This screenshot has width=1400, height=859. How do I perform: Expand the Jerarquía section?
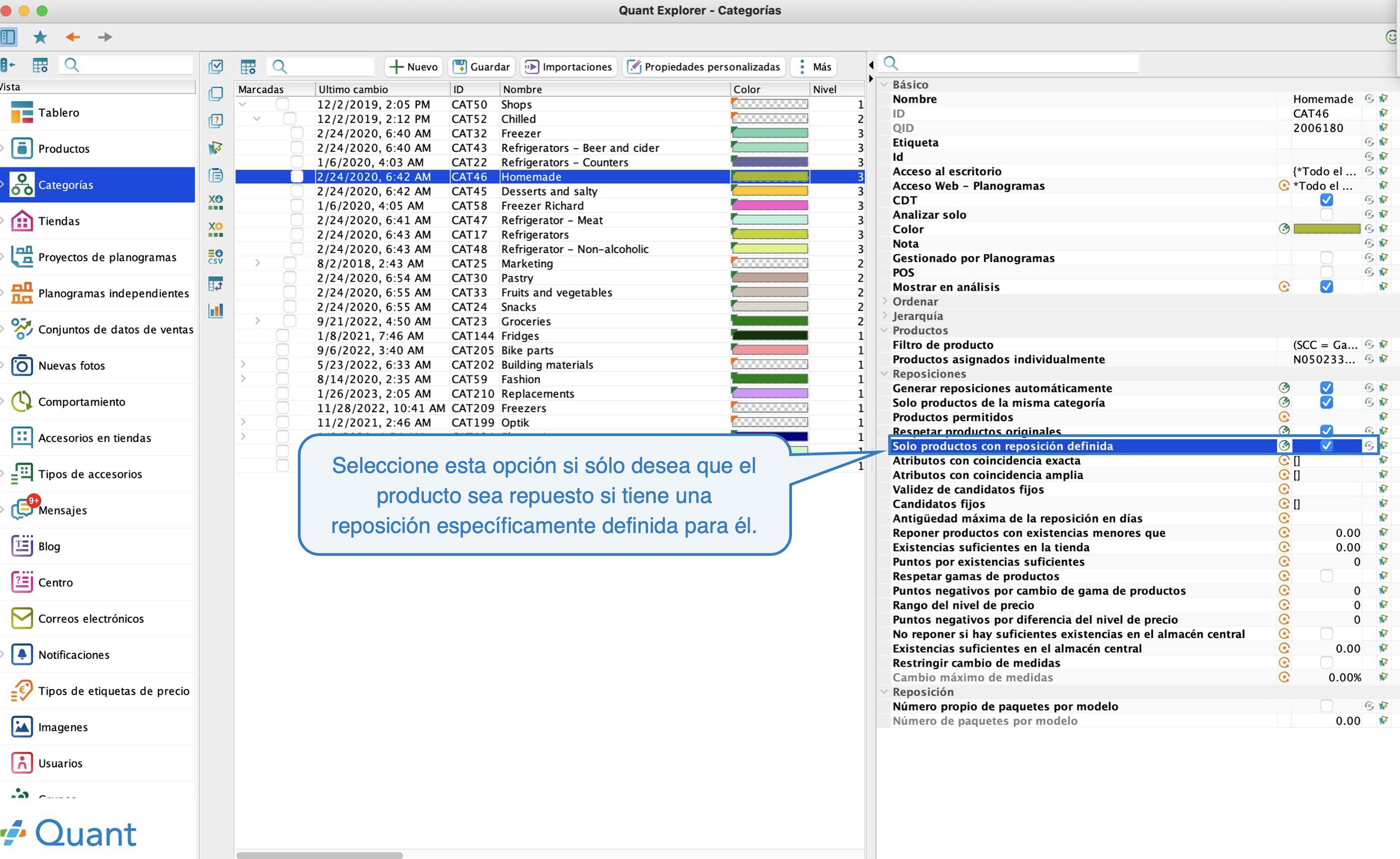(884, 316)
